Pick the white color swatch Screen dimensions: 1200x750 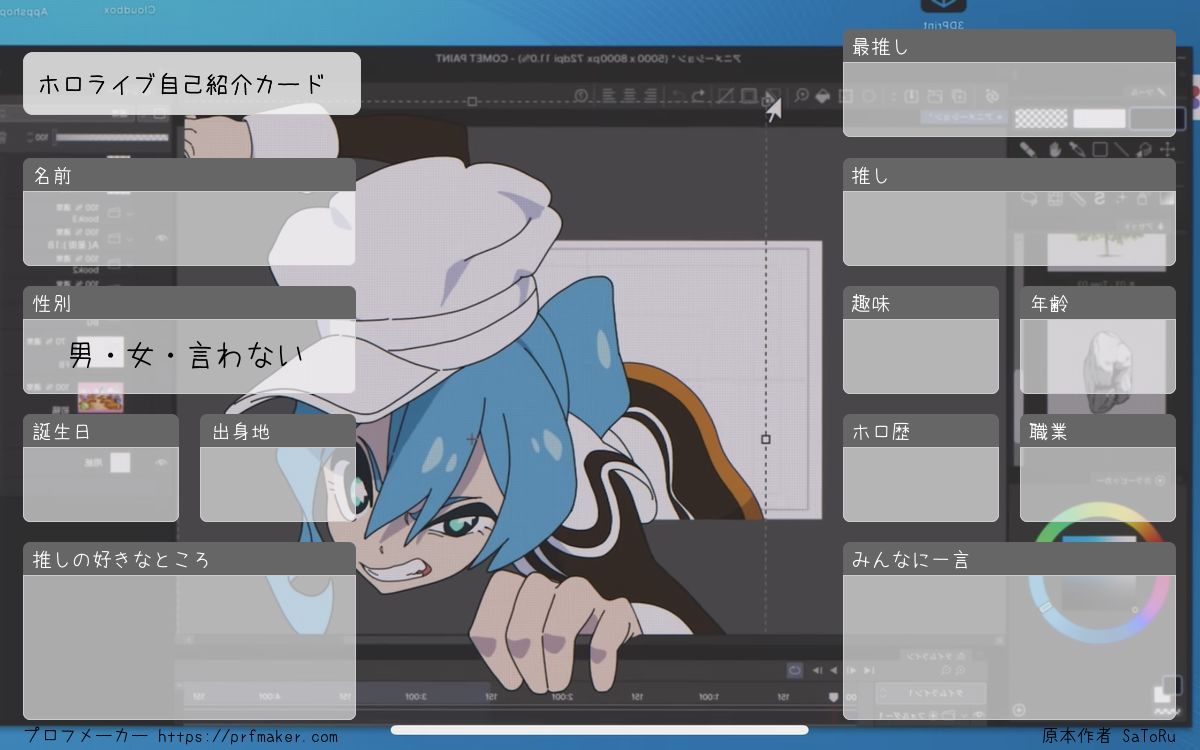click(x=1099, y=118)
